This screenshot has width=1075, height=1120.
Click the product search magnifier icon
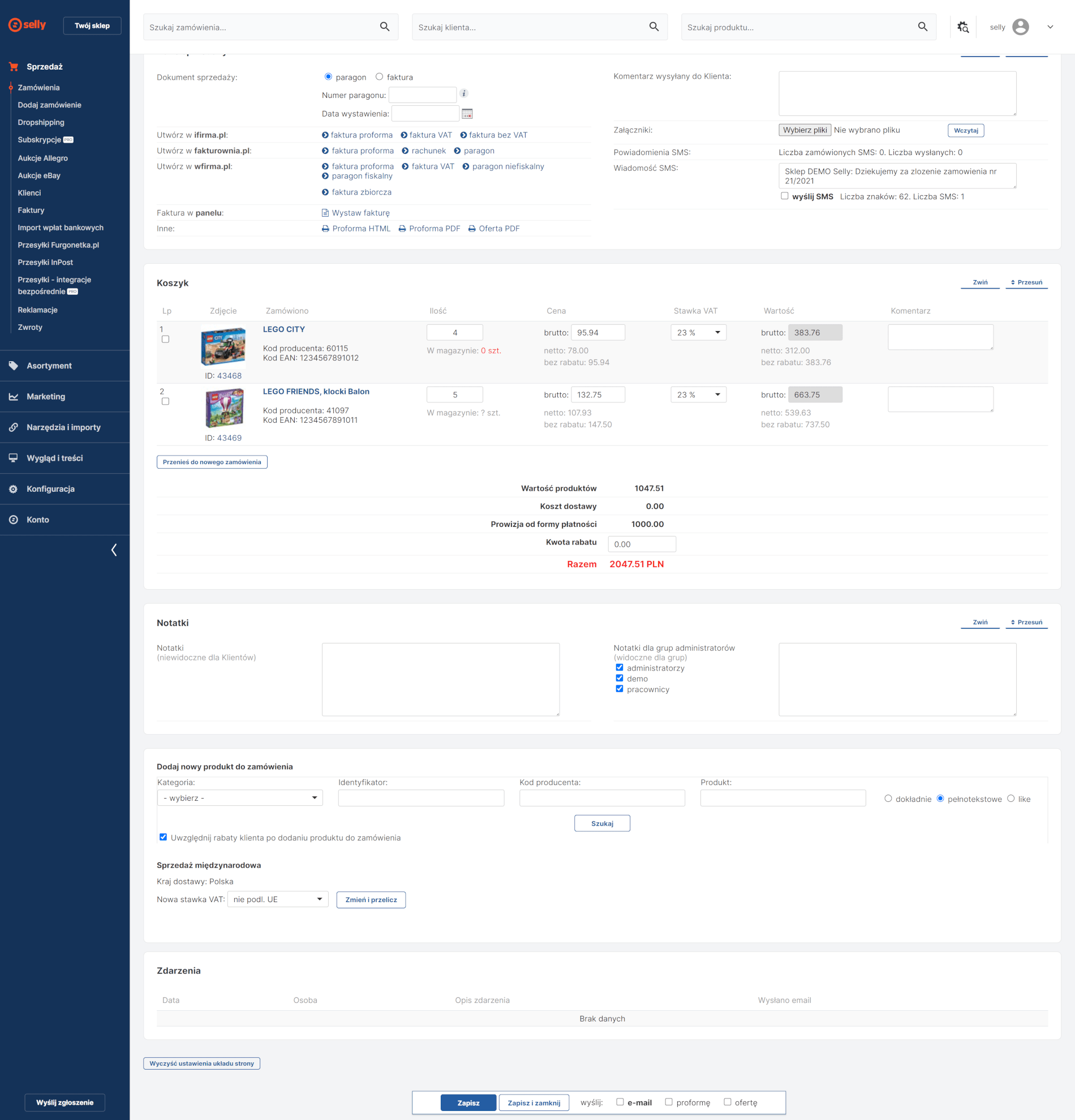922,27
